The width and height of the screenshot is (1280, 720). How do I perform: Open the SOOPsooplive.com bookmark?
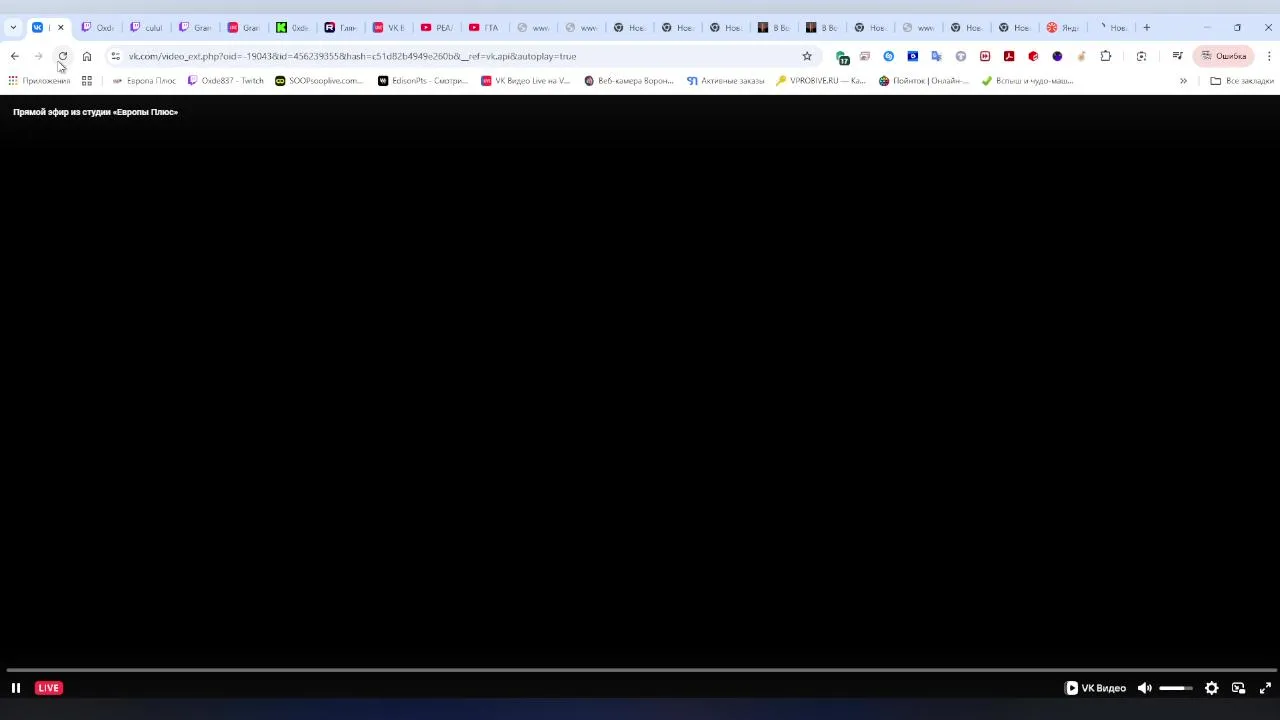click(319, 81)
